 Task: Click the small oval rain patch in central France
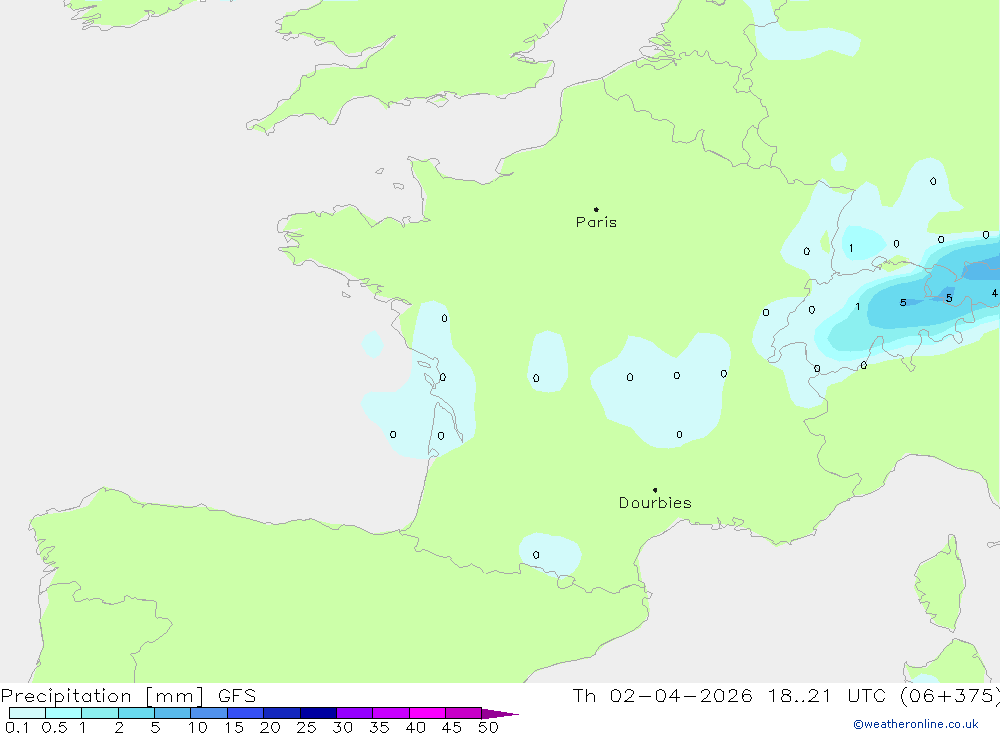coord(547,360)
